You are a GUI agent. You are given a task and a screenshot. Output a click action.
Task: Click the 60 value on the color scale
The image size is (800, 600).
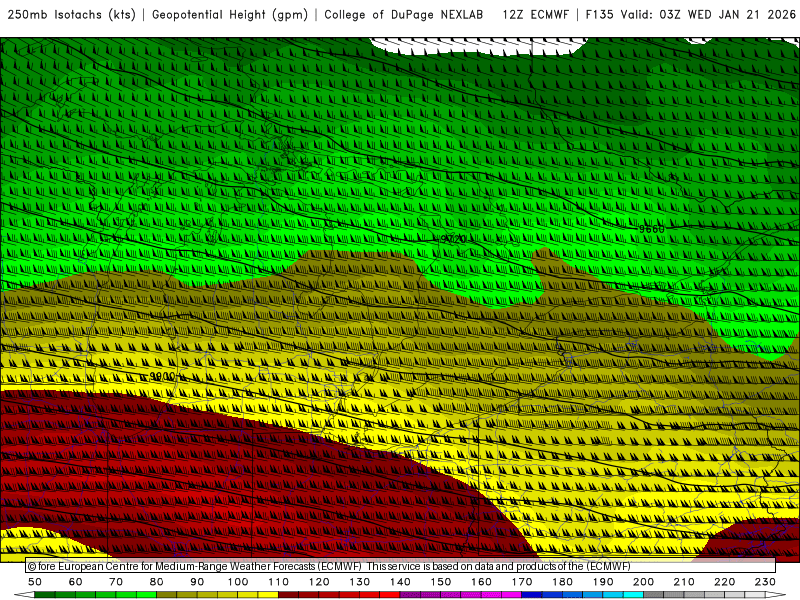(76, 582)
